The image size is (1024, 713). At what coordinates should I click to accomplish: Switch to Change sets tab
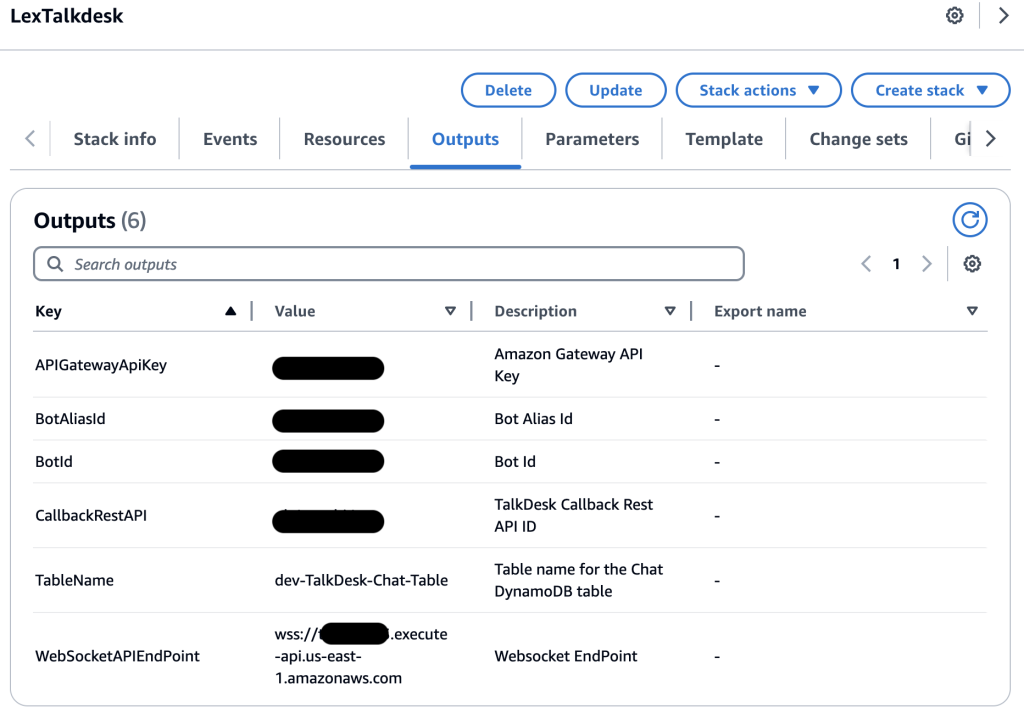[859, 139]
